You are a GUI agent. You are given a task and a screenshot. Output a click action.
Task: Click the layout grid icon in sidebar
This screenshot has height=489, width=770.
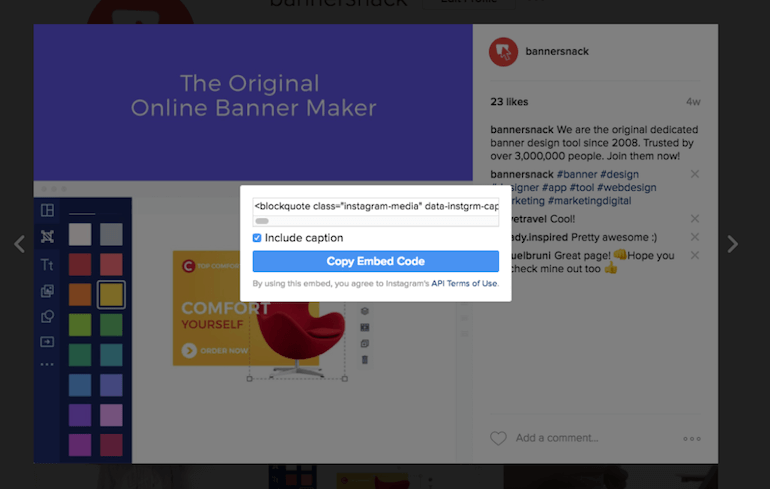(47, 210)
